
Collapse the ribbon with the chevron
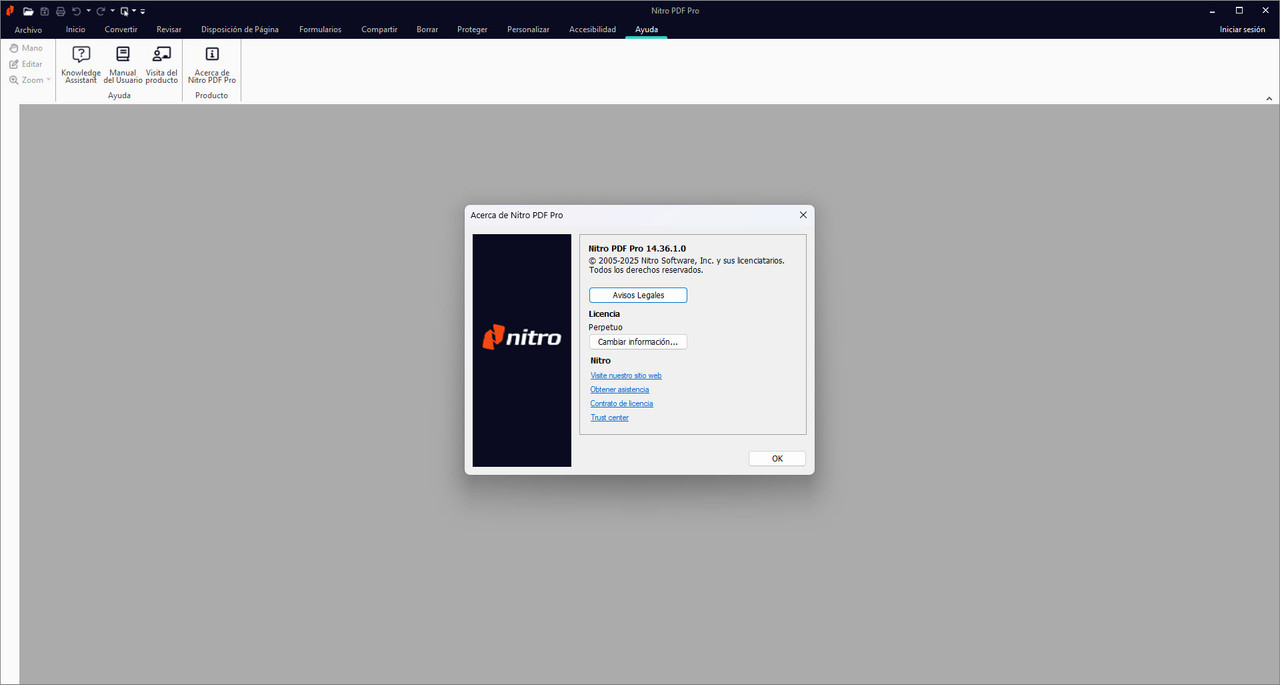(1270, 98)
